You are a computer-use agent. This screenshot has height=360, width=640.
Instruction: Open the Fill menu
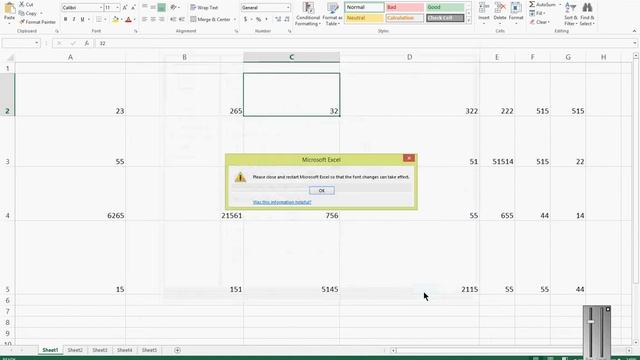pos(538,13)
